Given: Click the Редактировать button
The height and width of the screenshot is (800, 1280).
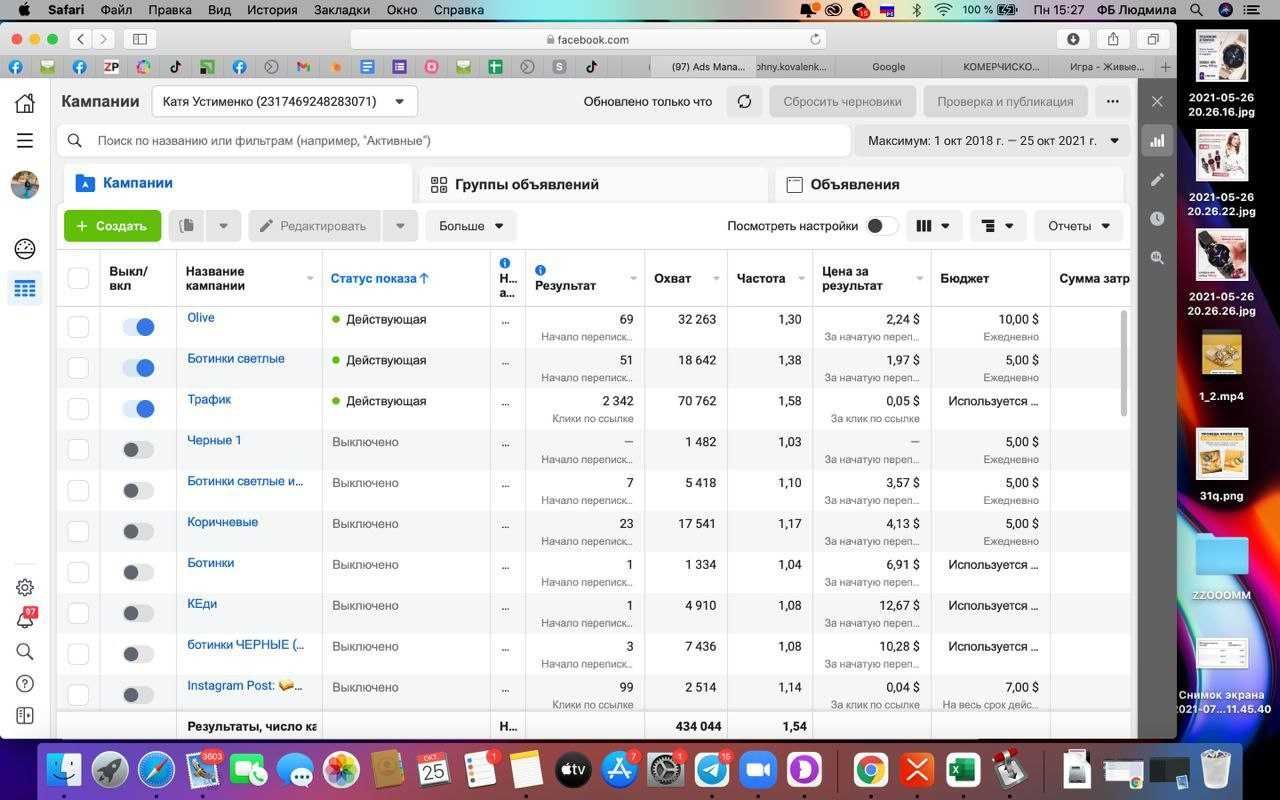Looking at the screenshot, I should click(315, 226).
